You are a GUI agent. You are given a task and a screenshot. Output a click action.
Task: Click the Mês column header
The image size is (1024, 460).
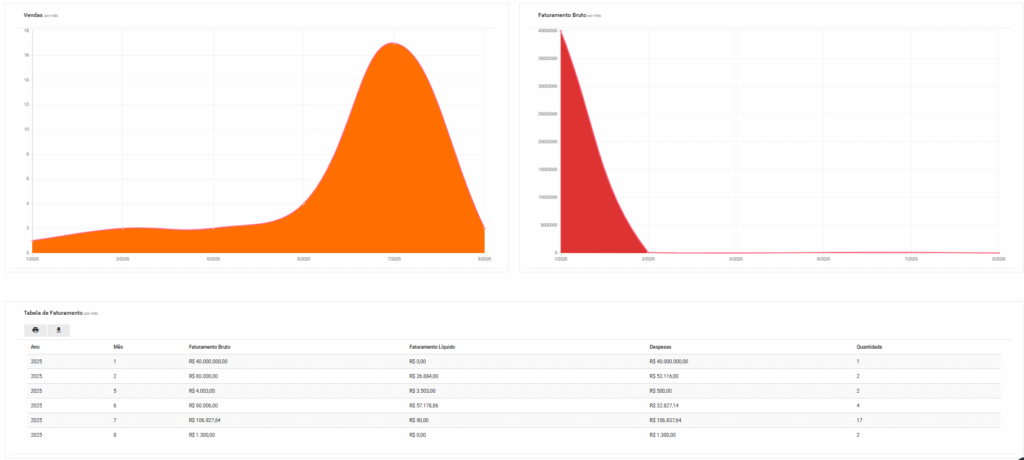[117, 347]
